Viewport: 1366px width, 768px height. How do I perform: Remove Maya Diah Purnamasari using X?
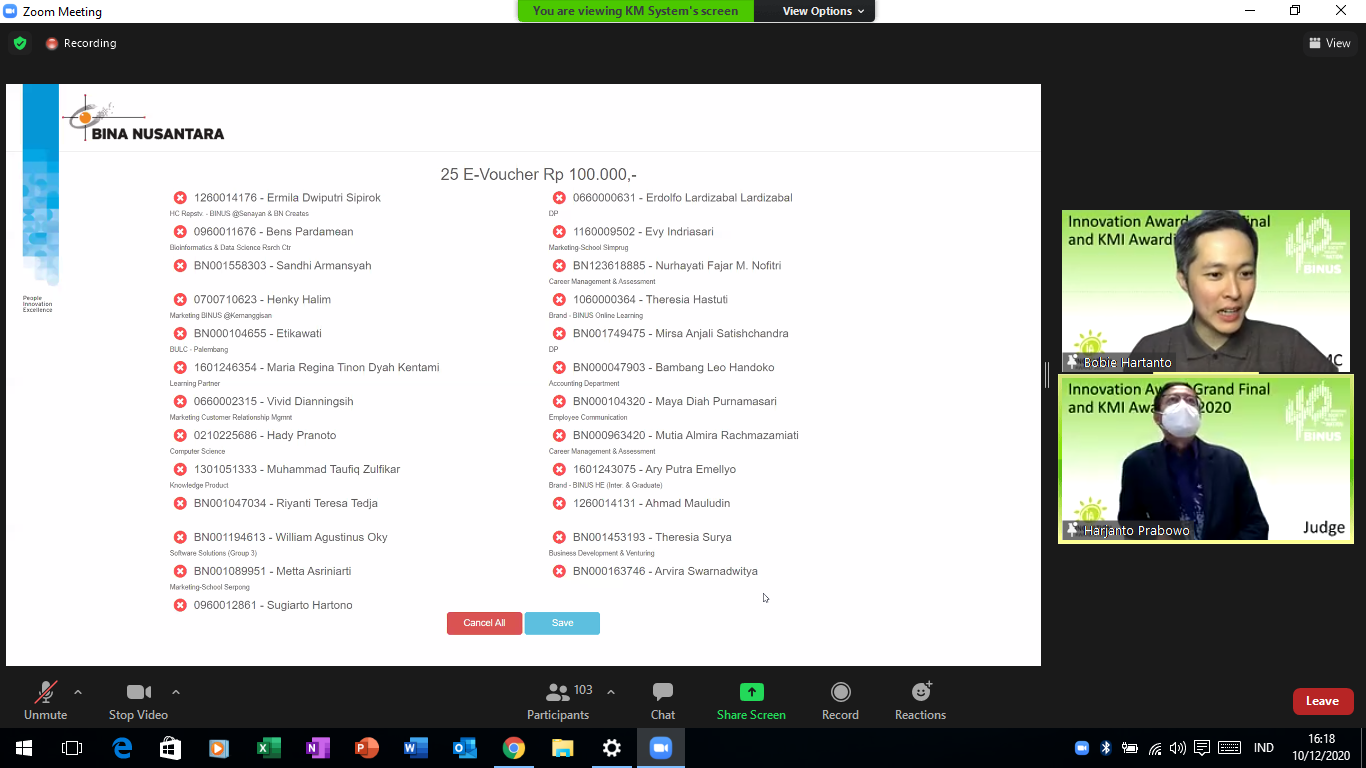point(559,402)
